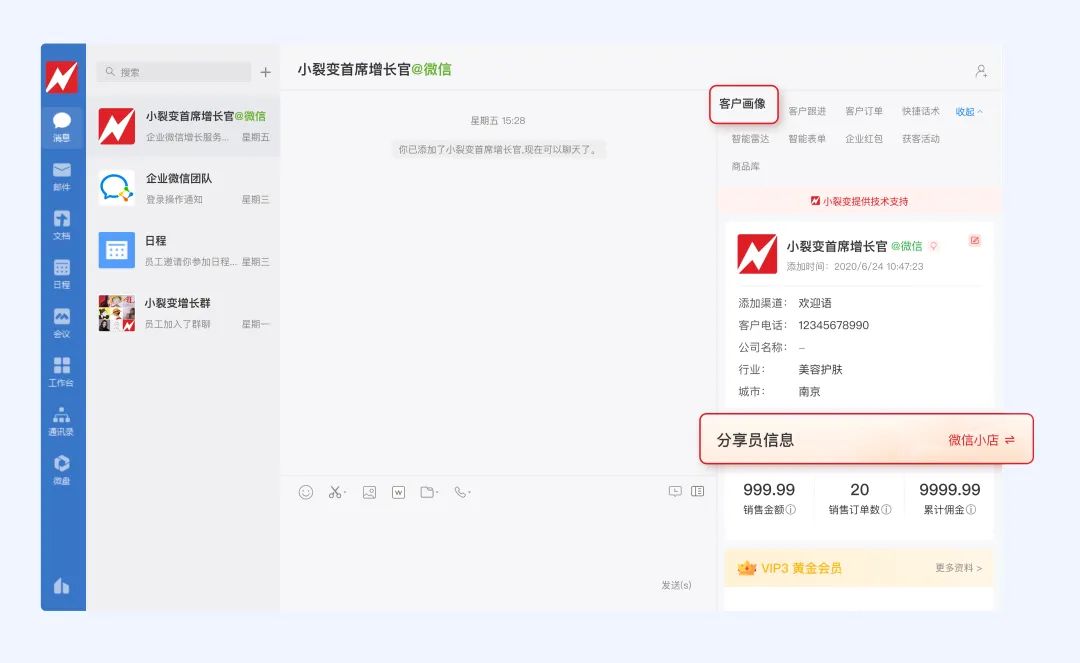The image size is (1080, 663).
Task: Click the phone call icon in chat toolbar
Action: (460, 491)
